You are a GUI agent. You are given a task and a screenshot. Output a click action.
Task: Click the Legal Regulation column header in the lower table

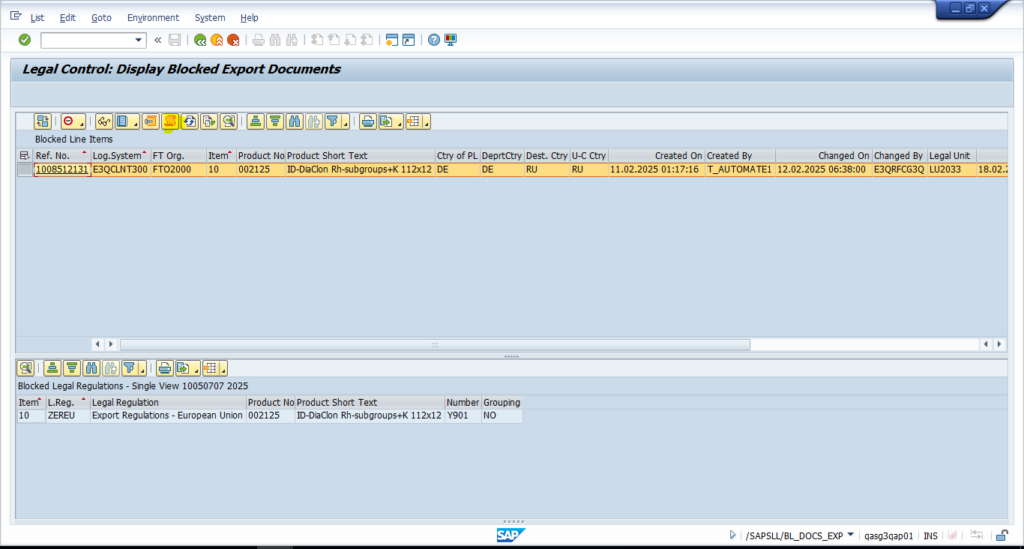[x=168, y=402]
